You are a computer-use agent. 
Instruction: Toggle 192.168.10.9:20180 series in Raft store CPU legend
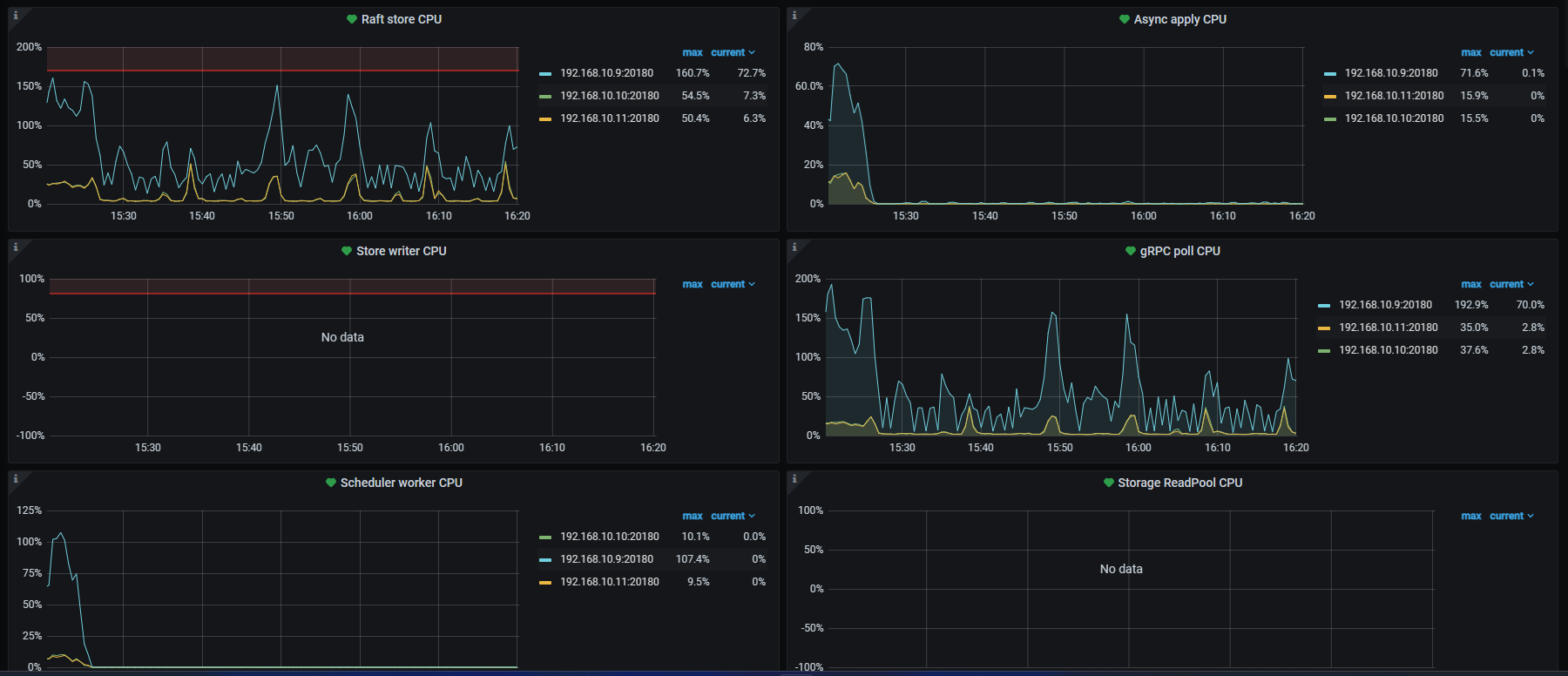tap(606, 73)
